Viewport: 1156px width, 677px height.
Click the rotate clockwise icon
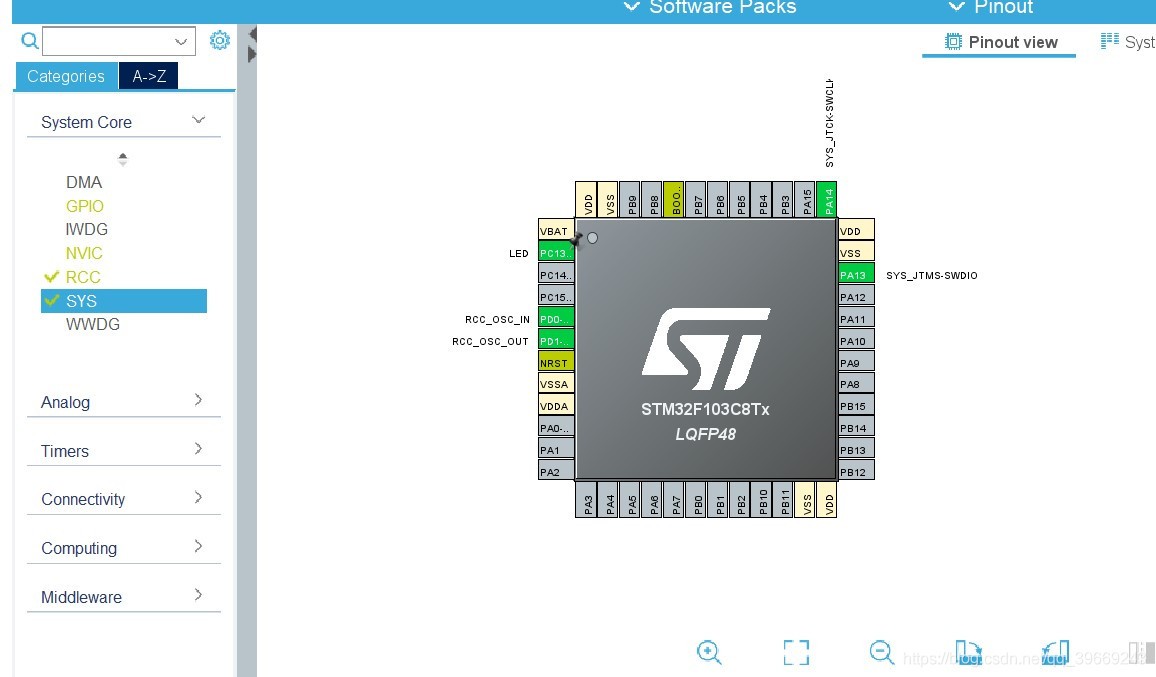tap(968, 652)
